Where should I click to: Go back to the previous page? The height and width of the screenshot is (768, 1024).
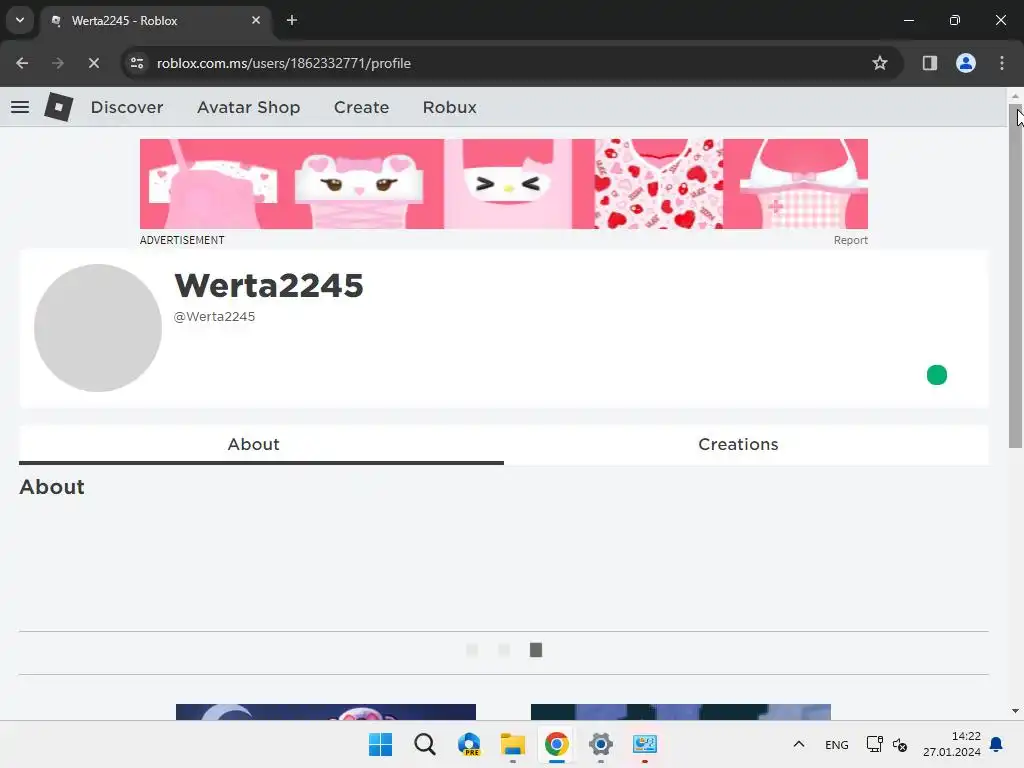point(22,63)
